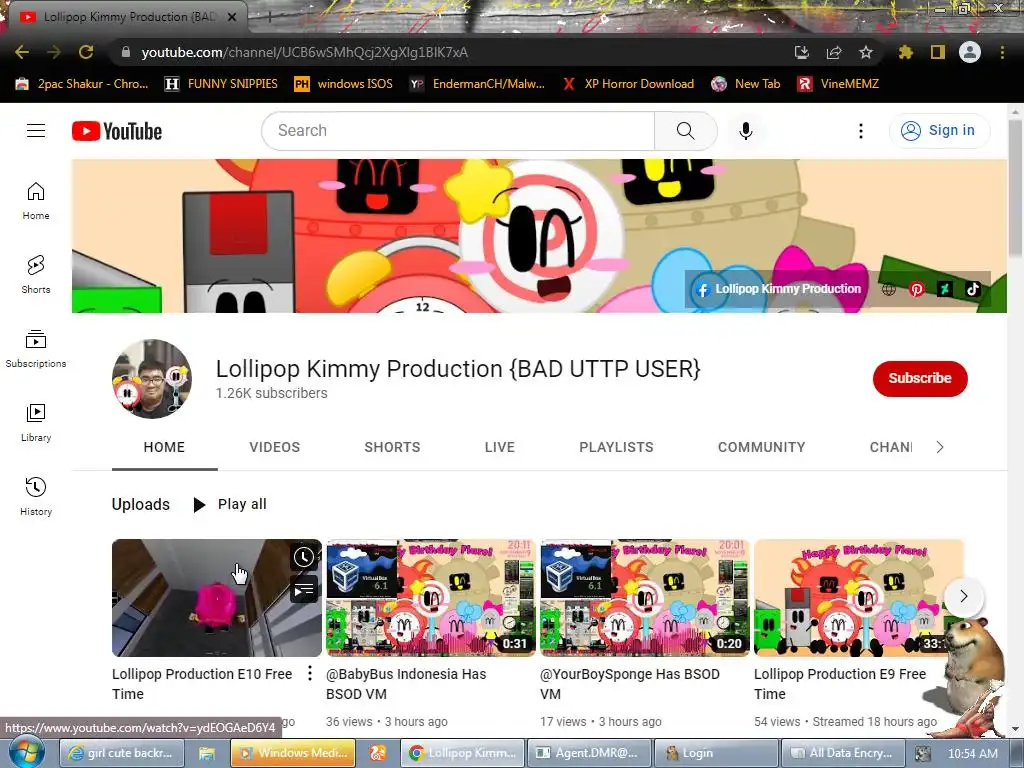Open YouTube settings three-dot menu
The image size is (1024, 768).
click(861, 131)
